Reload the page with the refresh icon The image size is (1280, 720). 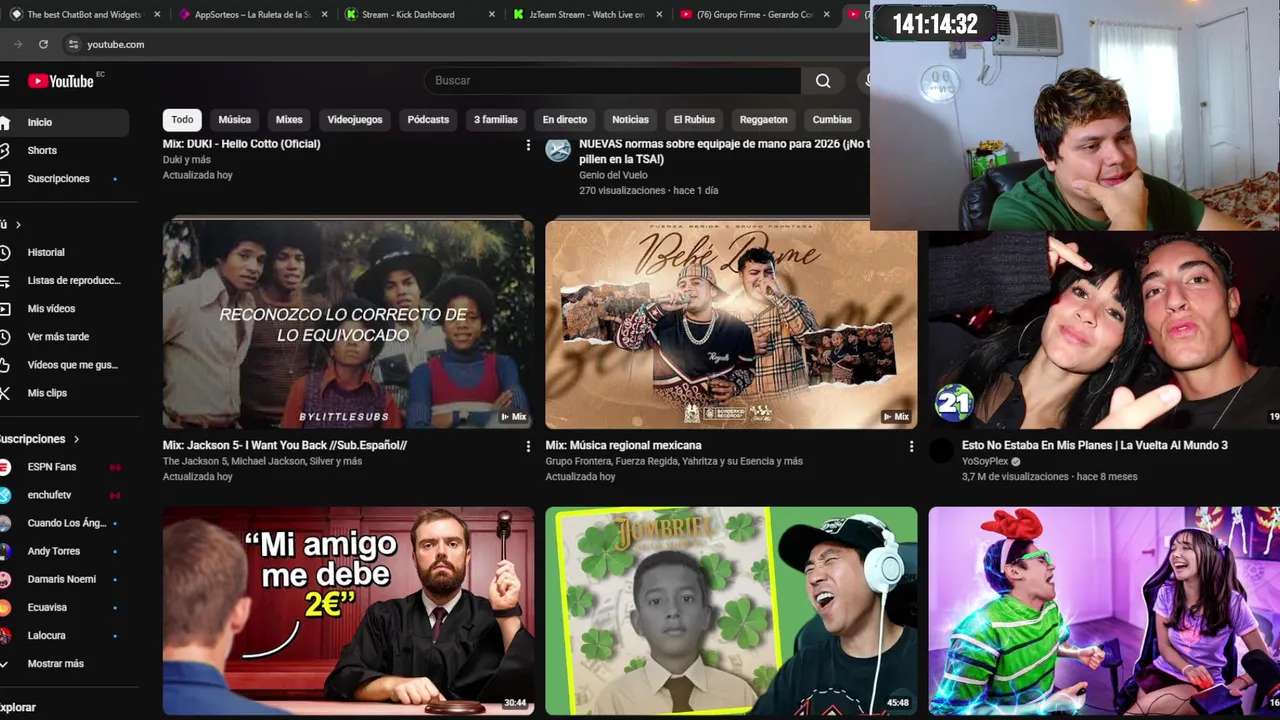coord(43,44)
